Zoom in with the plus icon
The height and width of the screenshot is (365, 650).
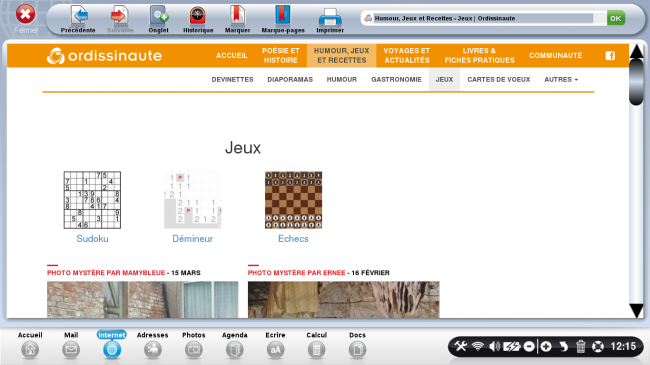[x=546, y=346]
